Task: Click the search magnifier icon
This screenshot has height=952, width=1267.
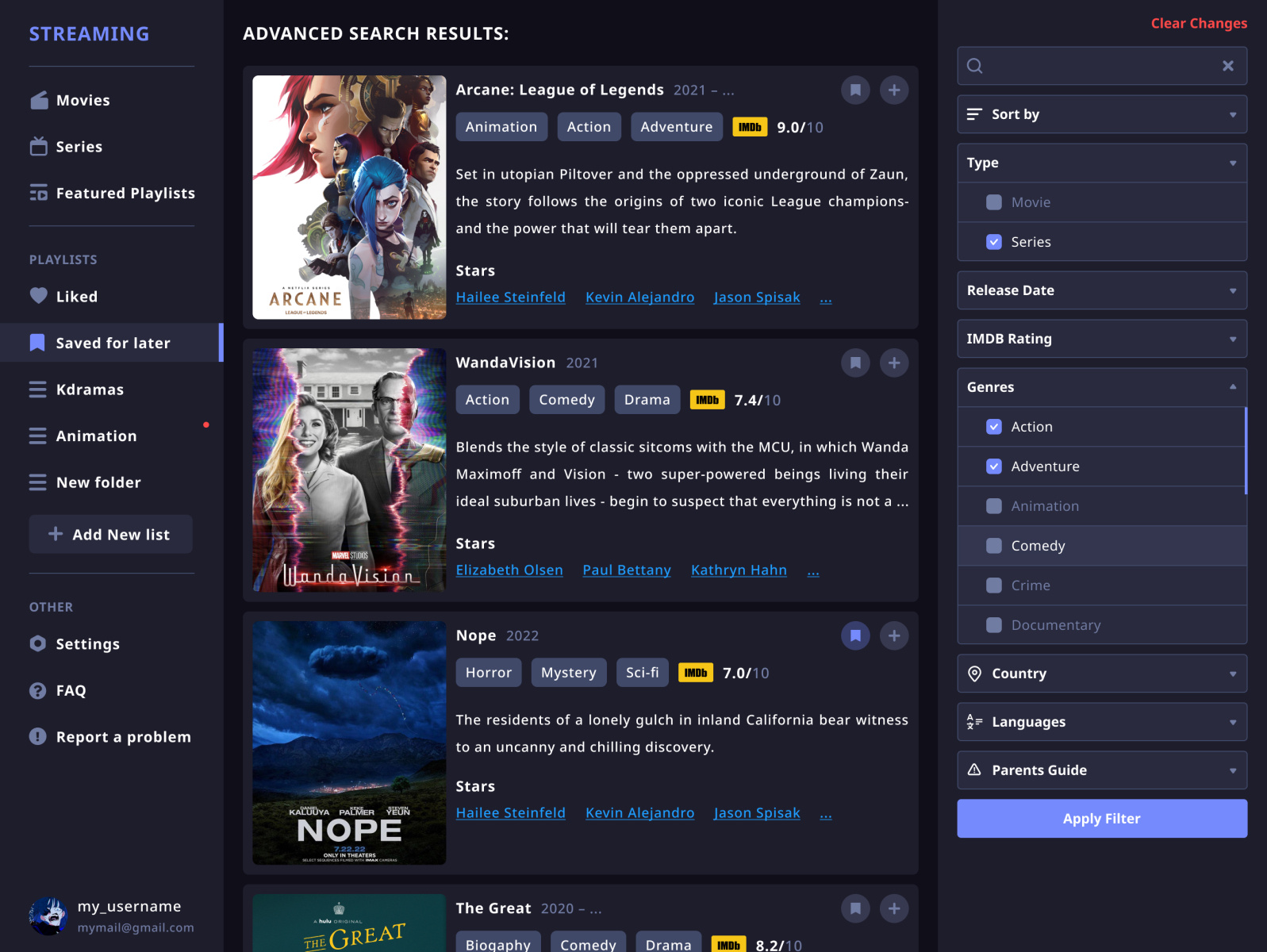Action: pyautogui.click(x=975, y=66)
